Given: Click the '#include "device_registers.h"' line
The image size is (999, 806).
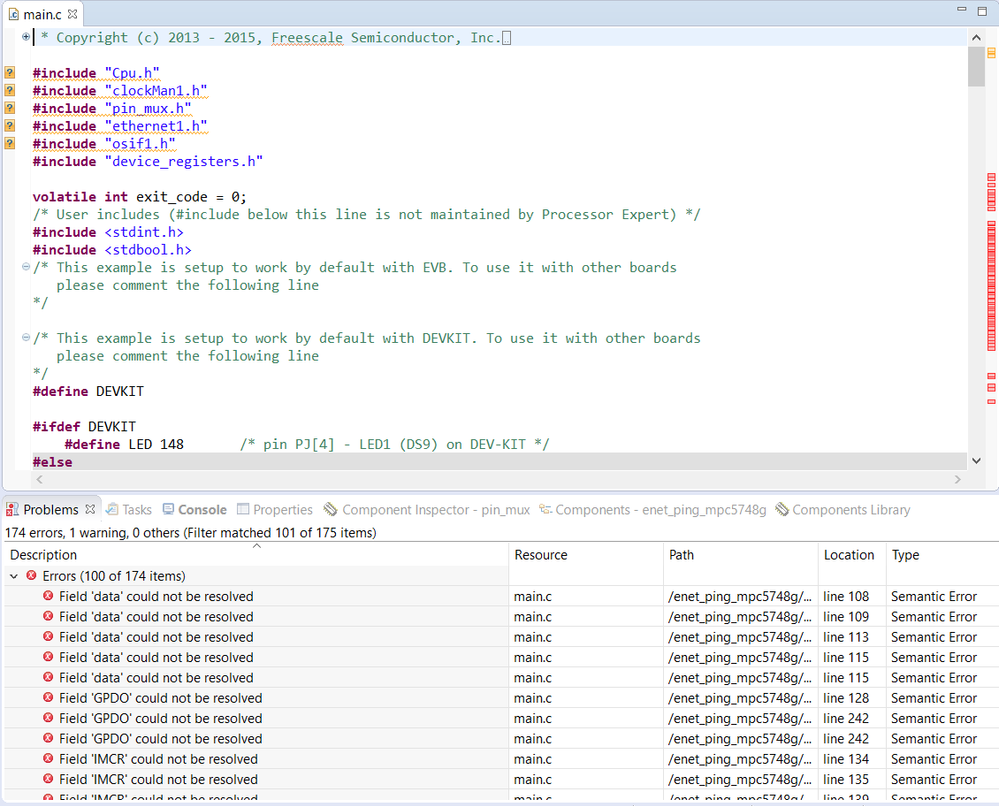Looking at the screenshot, I should pyautogui.click(x=148, y=161).
